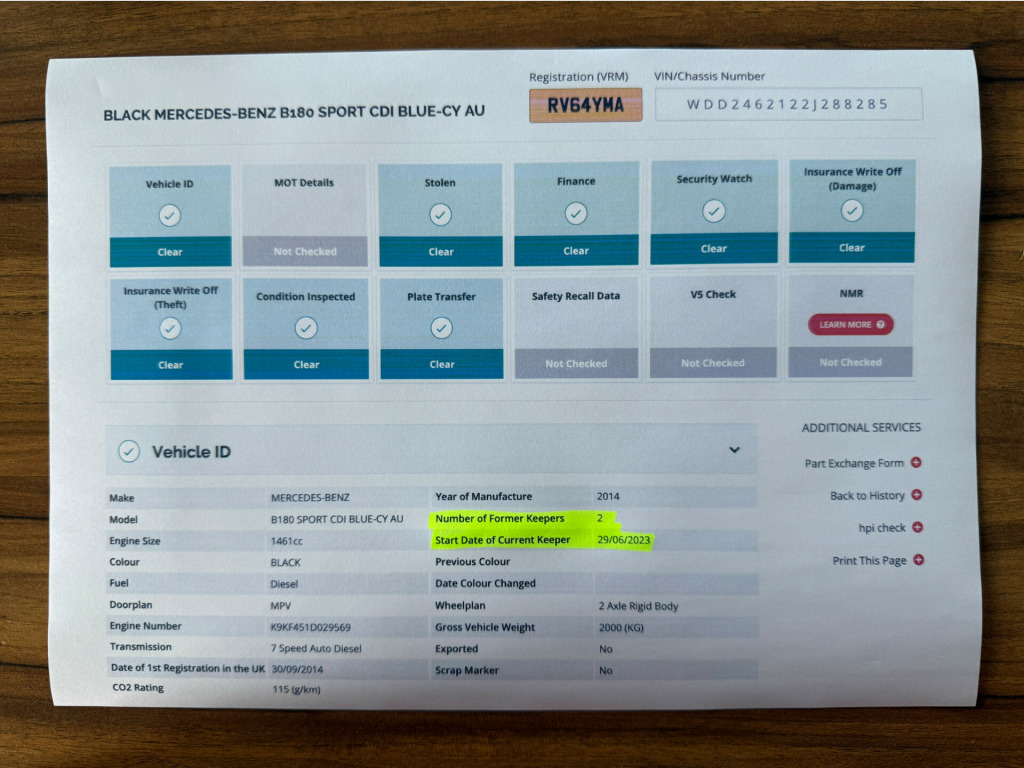
Task: Click the 30/09/2014 first registration date
Action: tap(297, 669)
